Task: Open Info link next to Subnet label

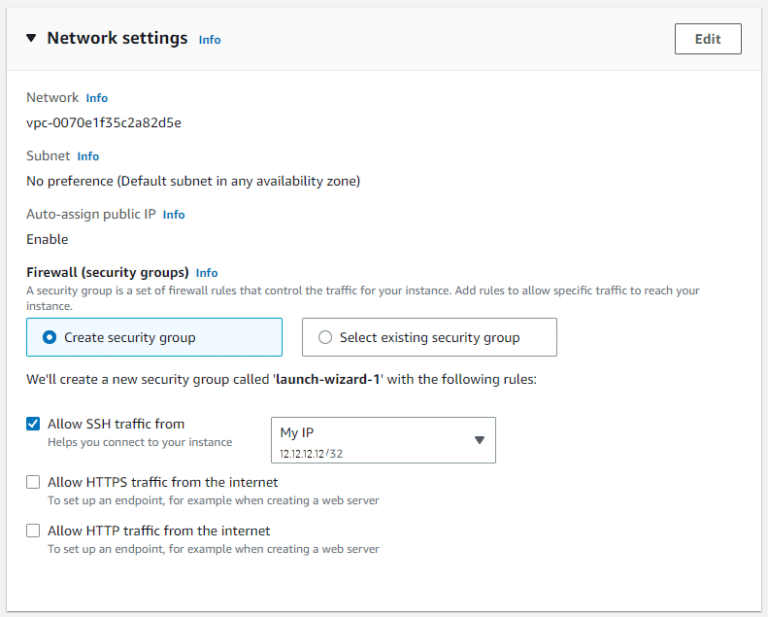Action: (88, 156)
